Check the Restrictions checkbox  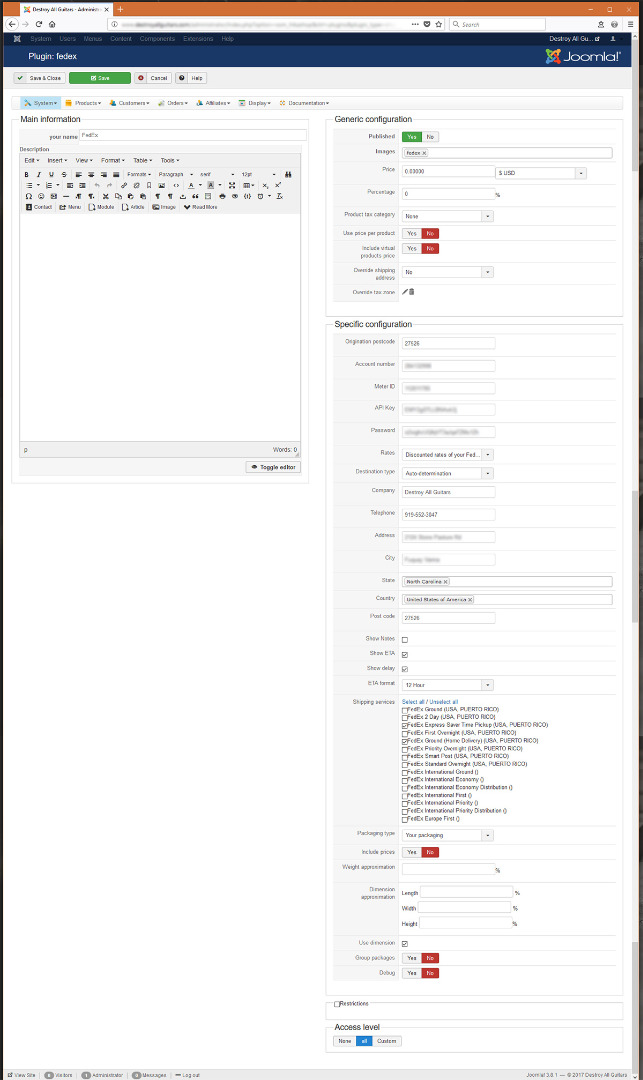337,1004
